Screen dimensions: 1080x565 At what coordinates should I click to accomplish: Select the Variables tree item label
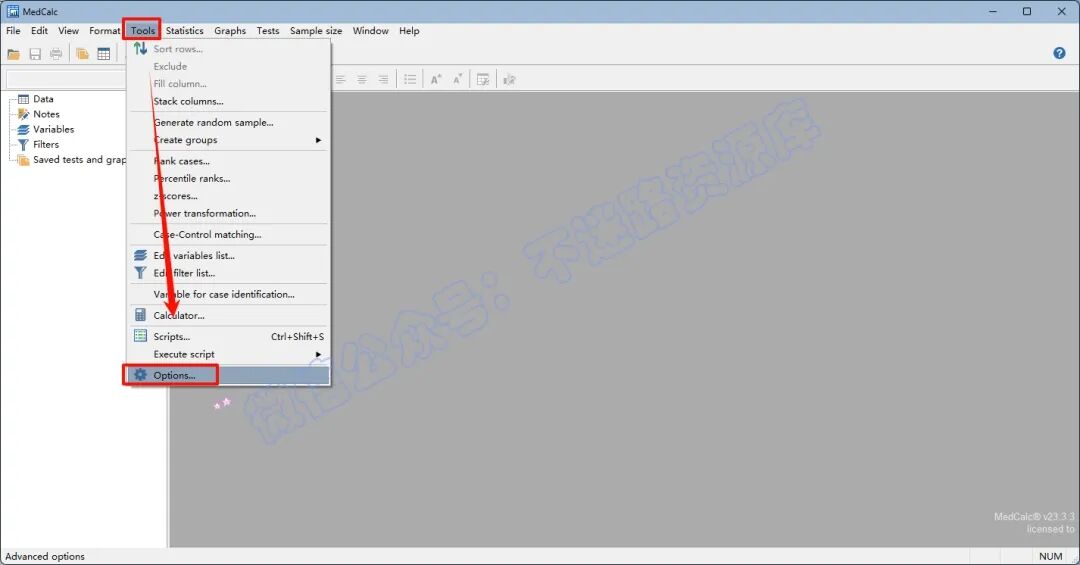pos(54,130)
